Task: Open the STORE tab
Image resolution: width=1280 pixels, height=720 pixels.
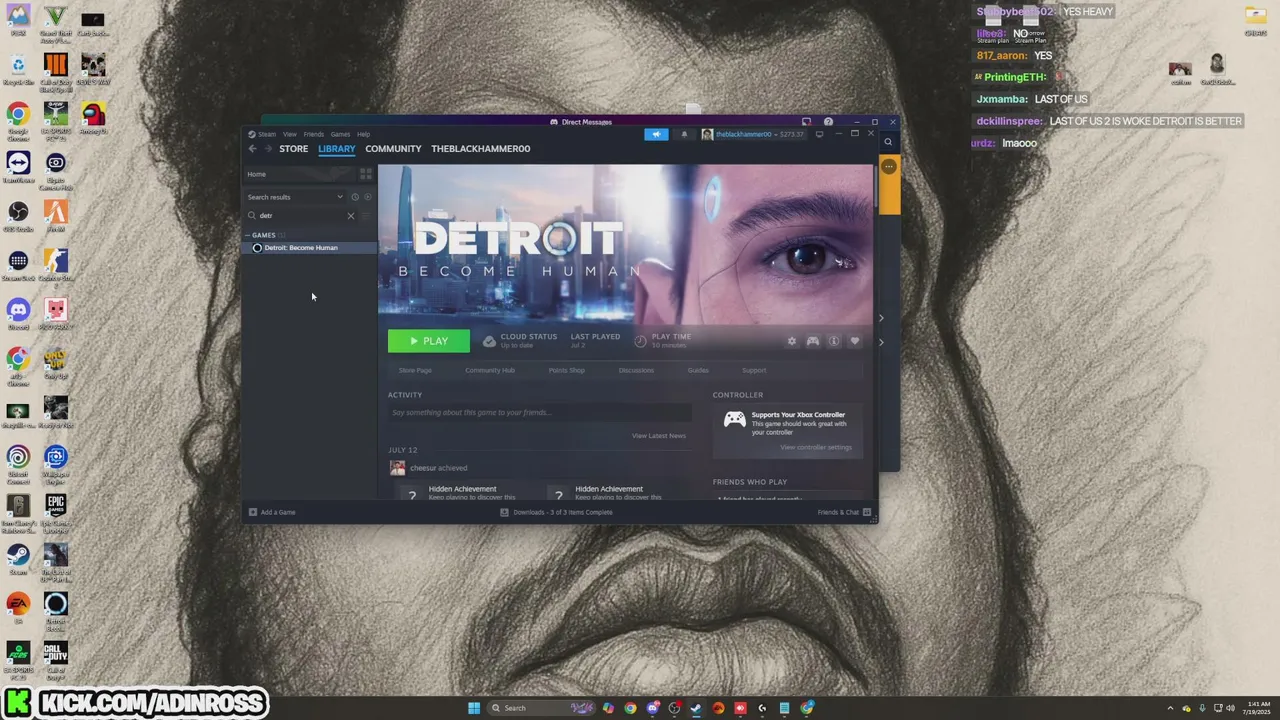Action: [293, 149]
